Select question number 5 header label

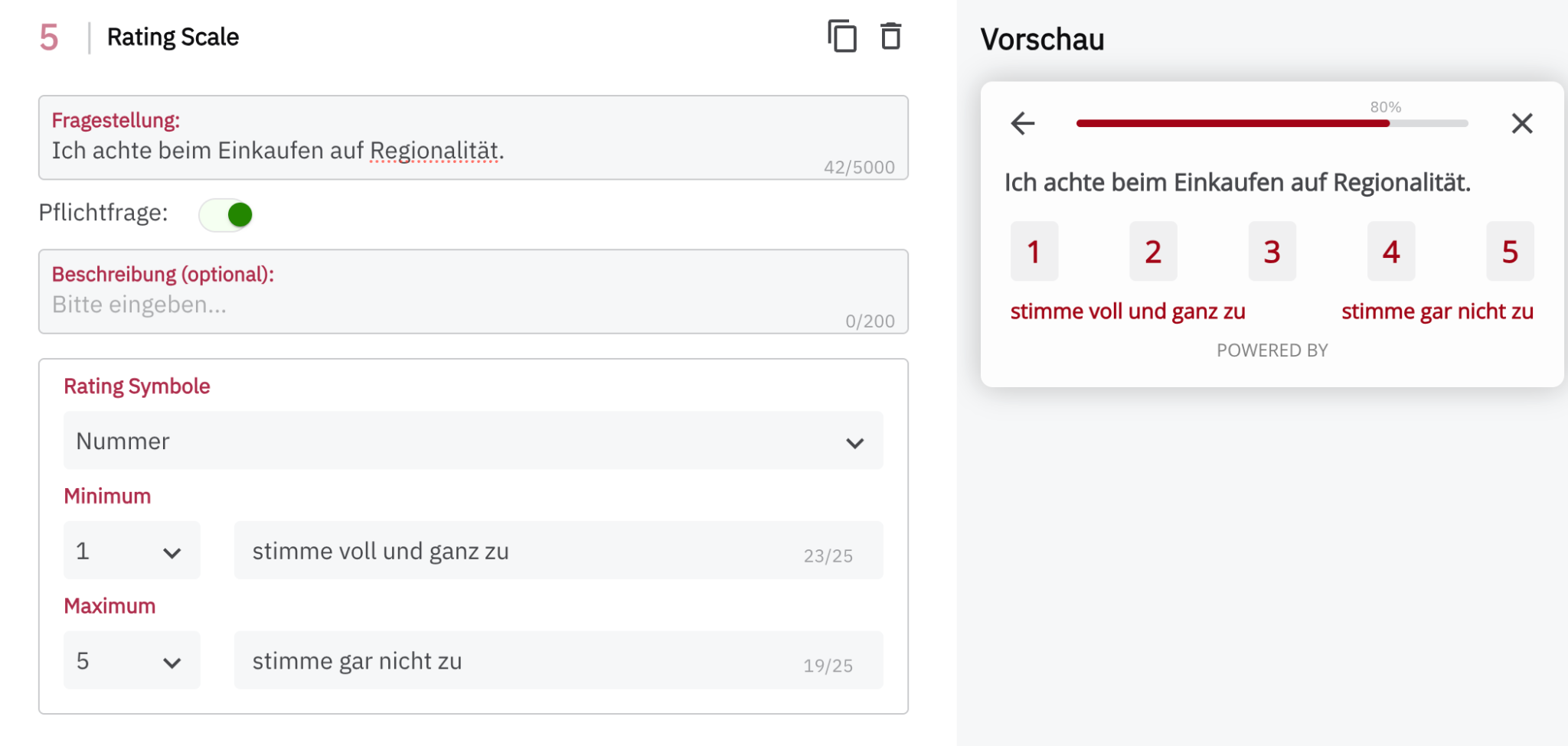48,36
